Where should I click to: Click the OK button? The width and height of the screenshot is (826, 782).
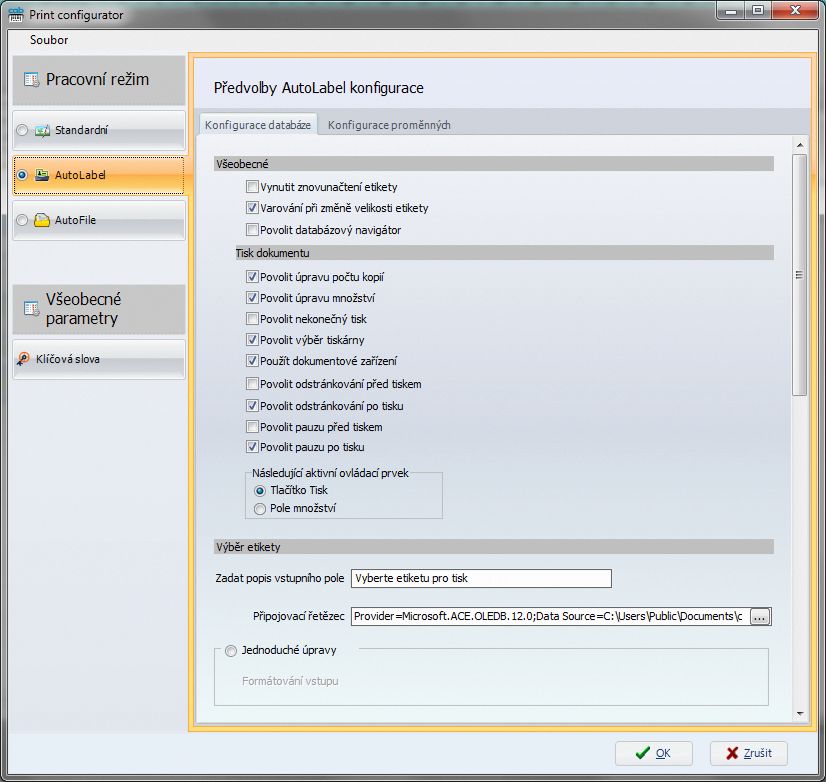pyautogui.click(x=654, y=754)
